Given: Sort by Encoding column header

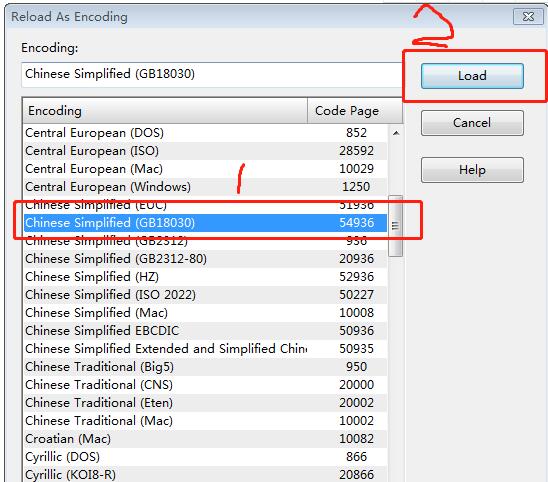Looking at the screenshot, I should coord(165,111).
